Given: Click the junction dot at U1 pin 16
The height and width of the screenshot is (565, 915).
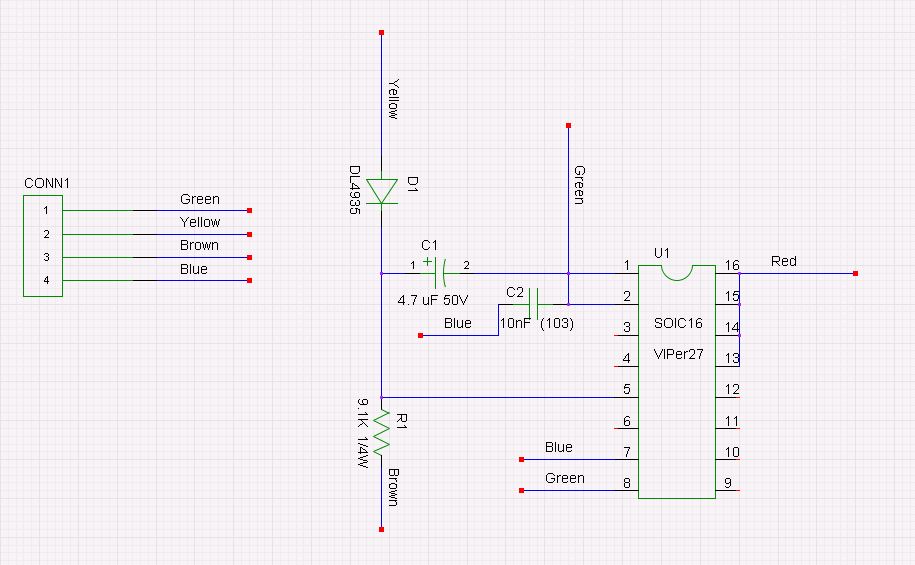Looking at the screenshot, I should coord(739,273).
